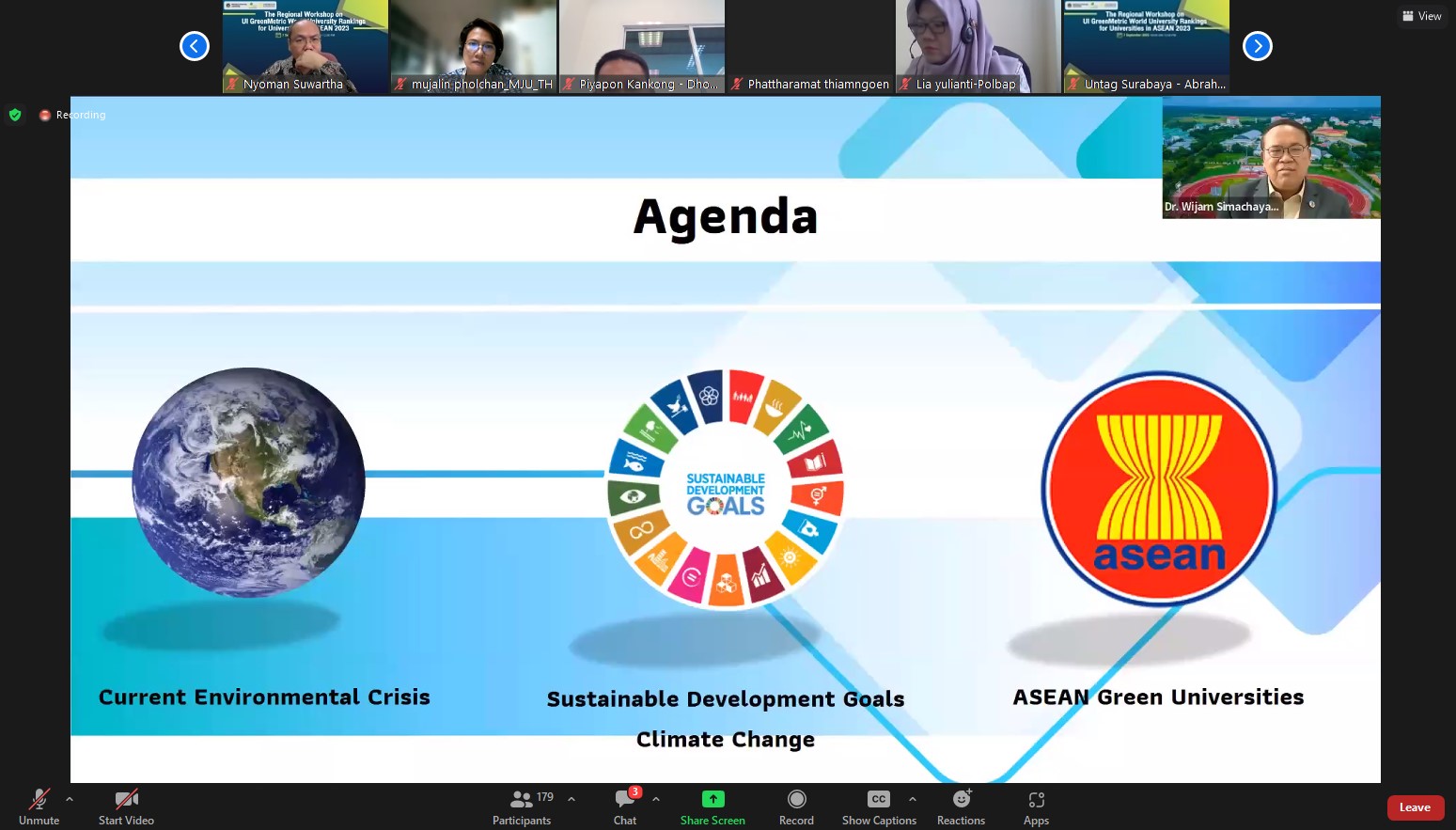Screen dimensions: 1456x830
Task: Expand audio options arrow beside Unmute
Action: 70,799
